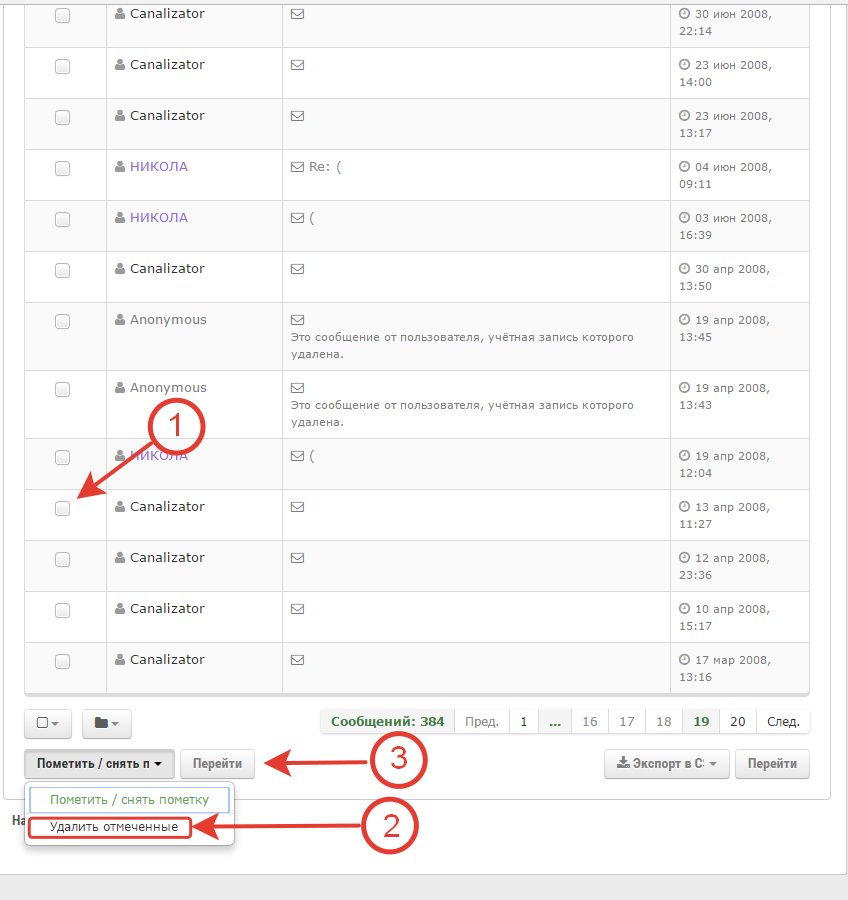Click user icon beside НИКОЛА in 03 июн row

tap(120, 218)
